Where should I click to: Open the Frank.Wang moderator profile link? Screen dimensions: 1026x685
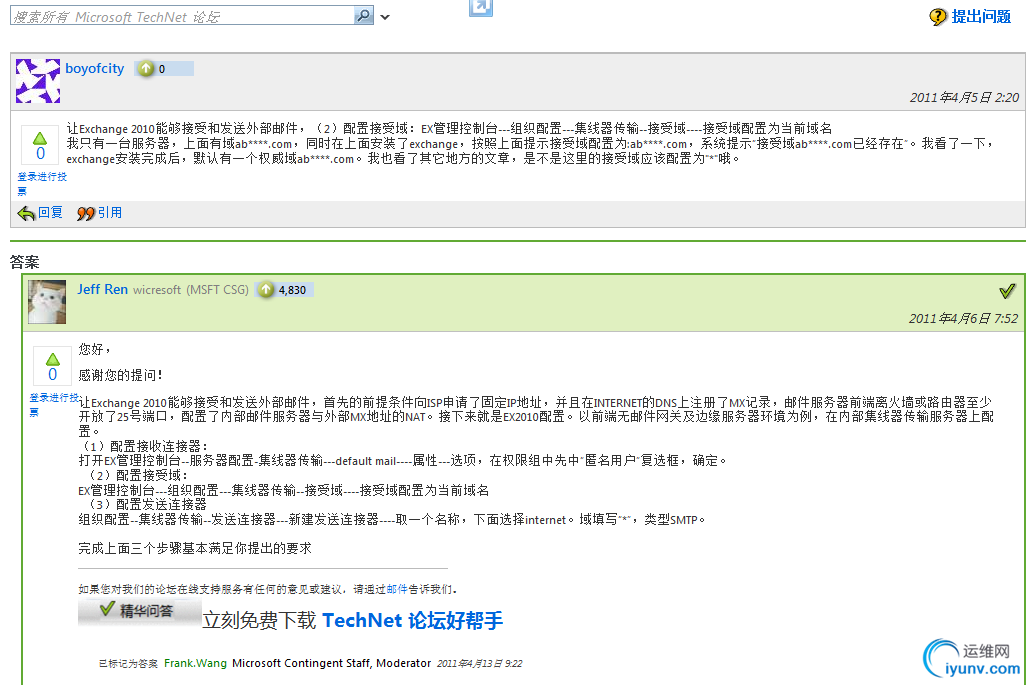point(195,663)
